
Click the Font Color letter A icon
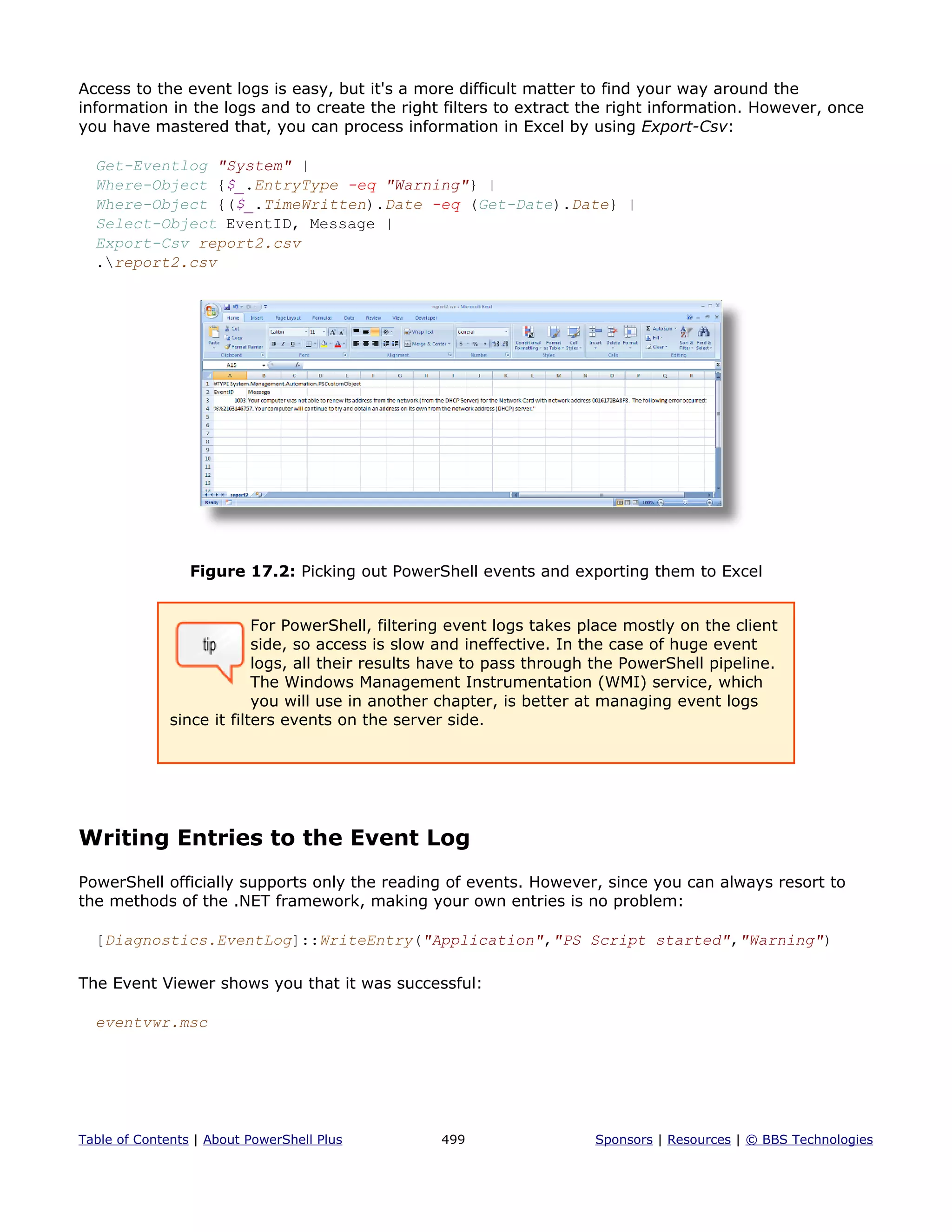pyautogui.click(x=338, y=344)
